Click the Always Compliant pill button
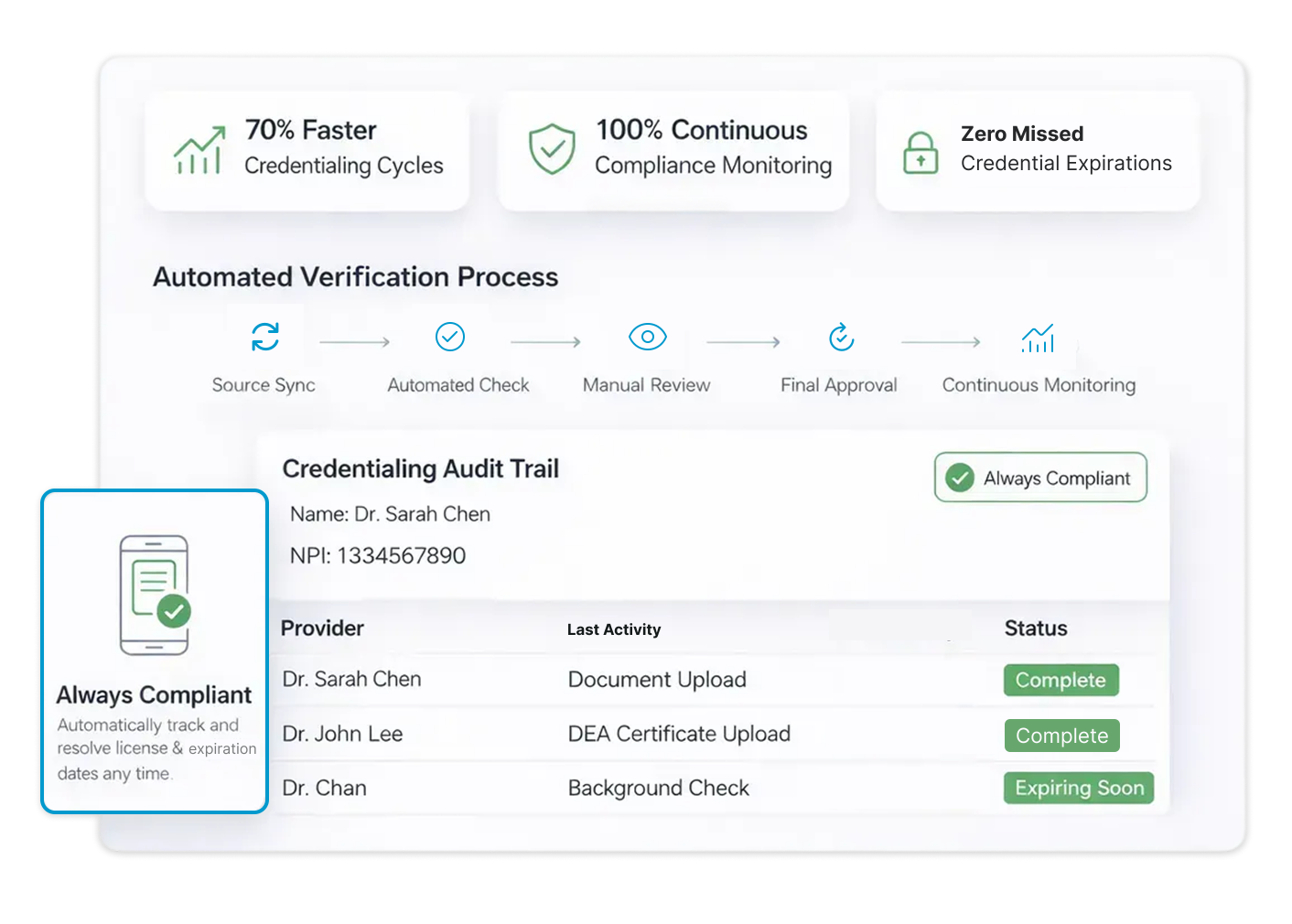The height and width of the screenshot is (924, 1292). [x=1040, y=477]
